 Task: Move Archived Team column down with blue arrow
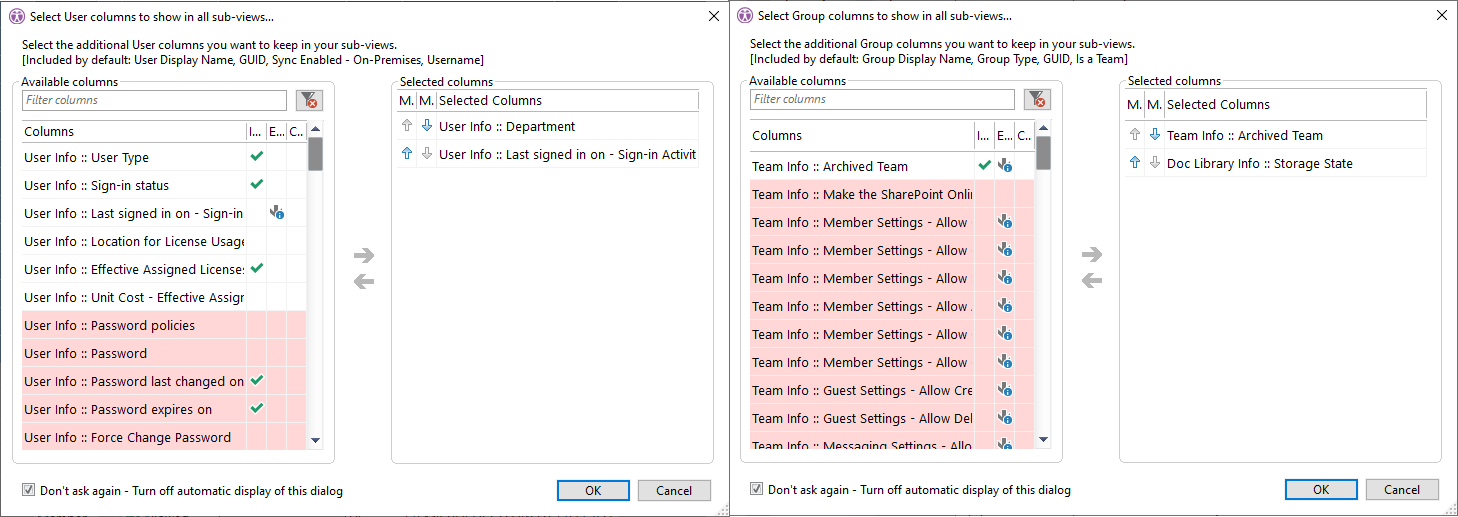tap(1154, 135)
